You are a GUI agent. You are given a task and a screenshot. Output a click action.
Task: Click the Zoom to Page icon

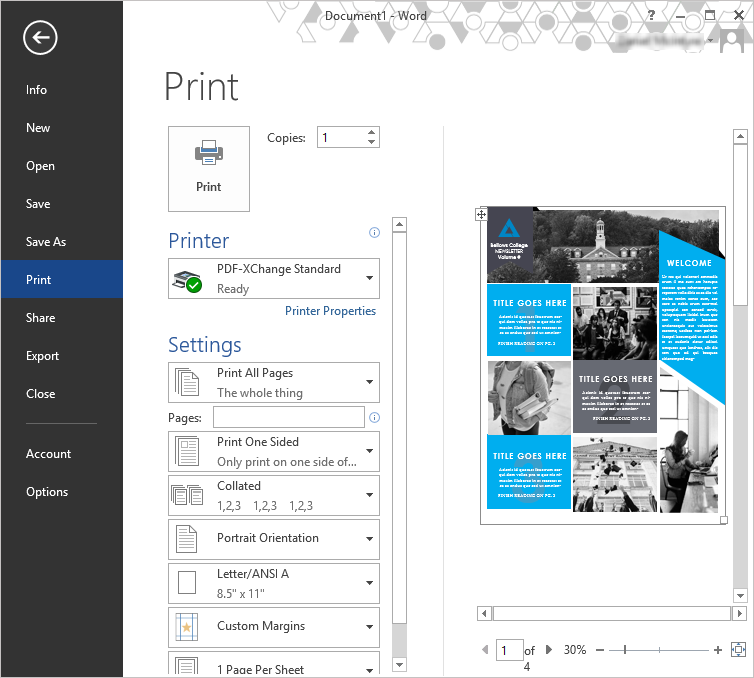[739, 649]
